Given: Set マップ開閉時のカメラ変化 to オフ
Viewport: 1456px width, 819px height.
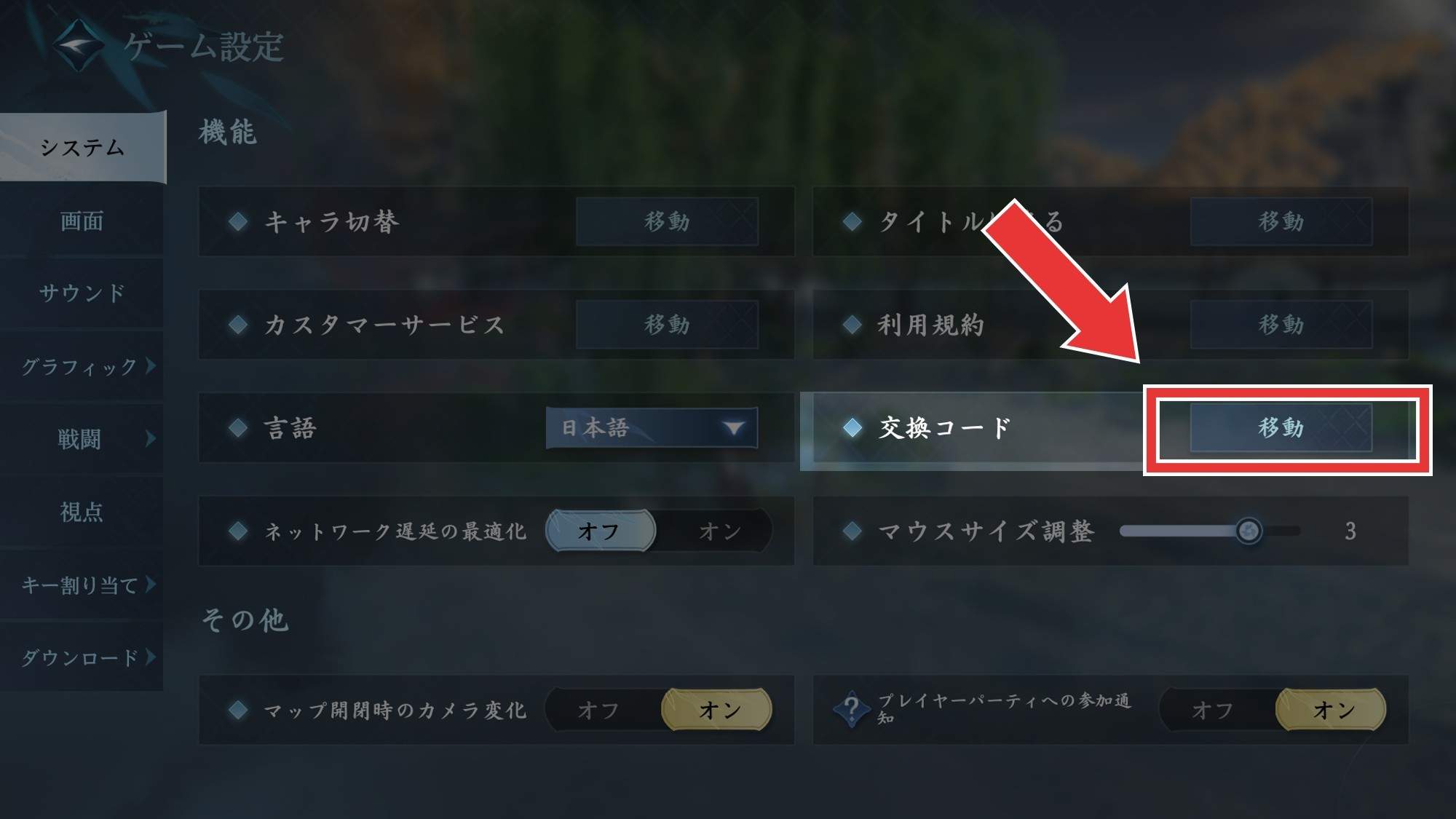Looking at the screenshot, I should tap(598, 710).
